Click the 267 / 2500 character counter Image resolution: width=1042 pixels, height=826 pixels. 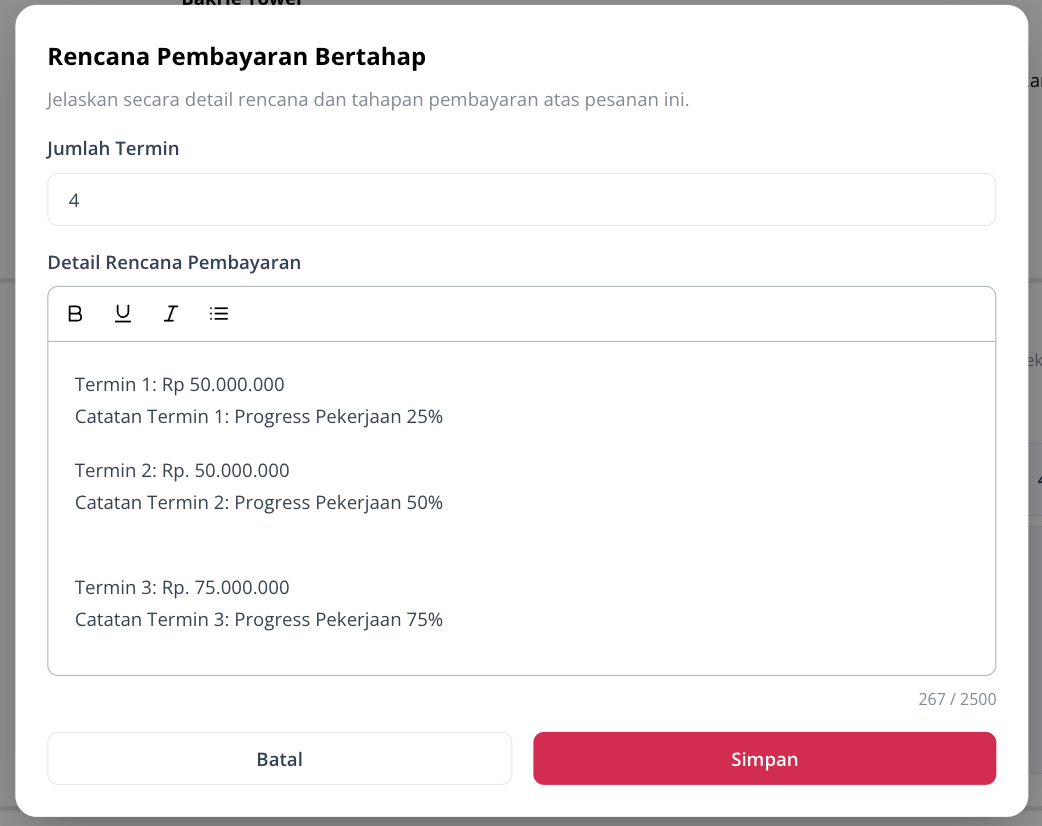pos(957,699)
